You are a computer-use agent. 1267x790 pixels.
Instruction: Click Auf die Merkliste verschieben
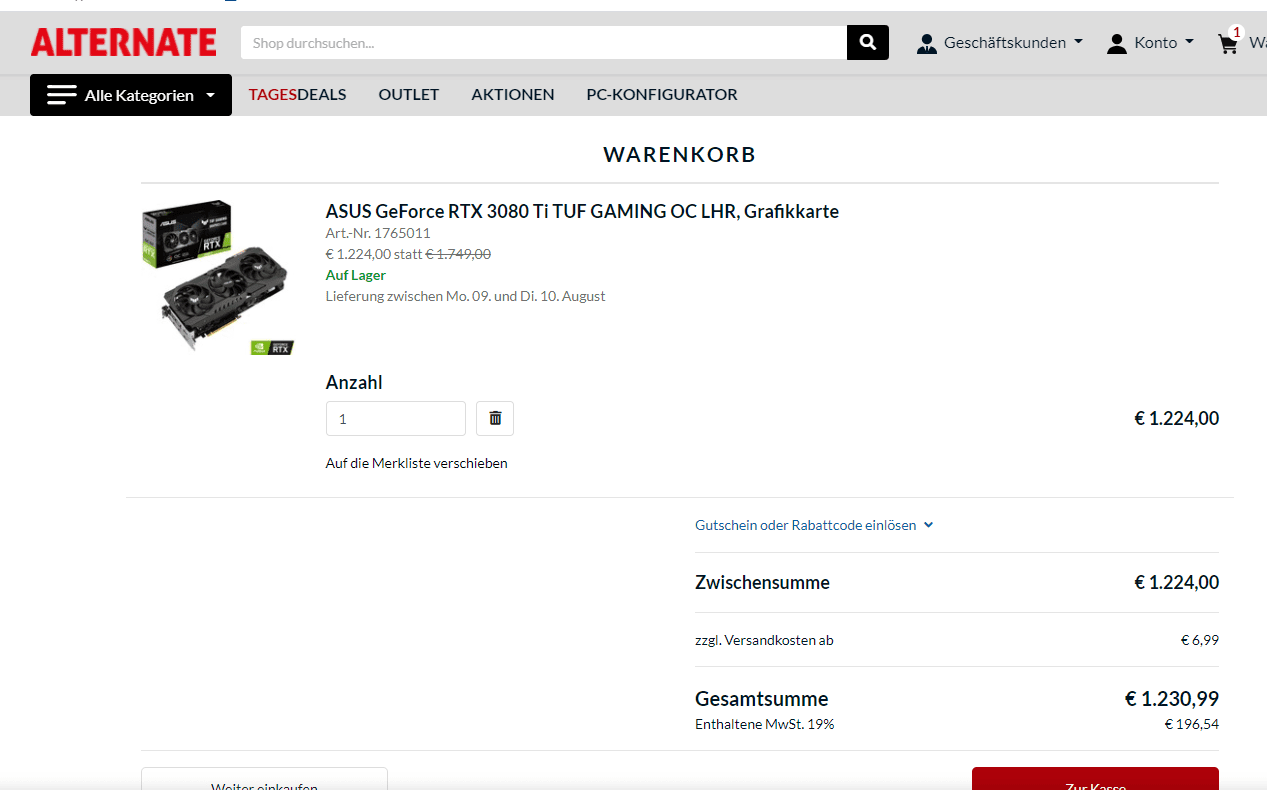(417, 463)
